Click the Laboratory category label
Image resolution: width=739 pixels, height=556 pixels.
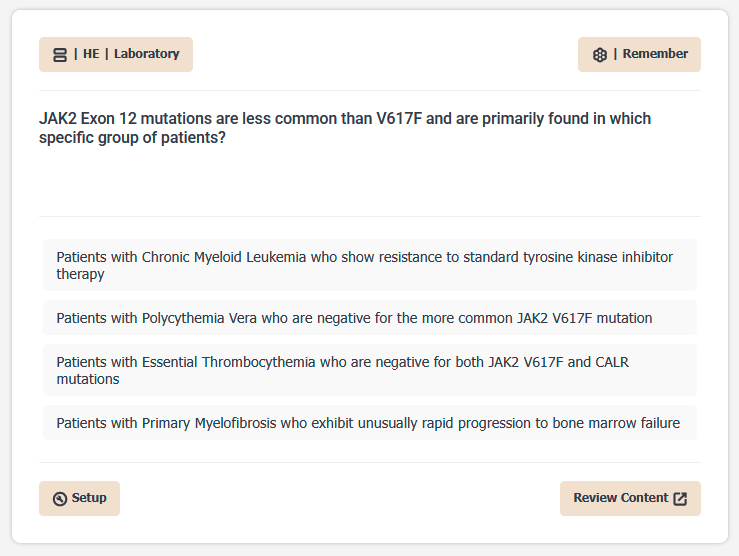point(146,54)
